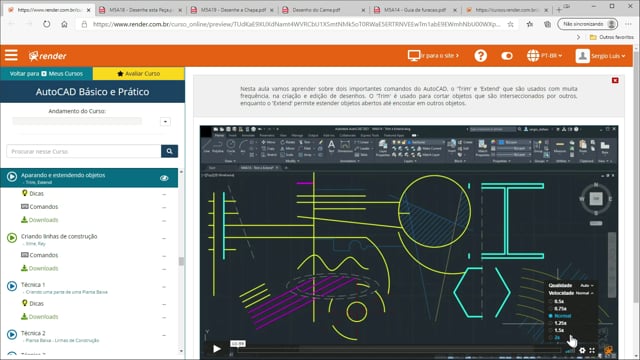Open the help question mark icon

[x=480, y=56]
